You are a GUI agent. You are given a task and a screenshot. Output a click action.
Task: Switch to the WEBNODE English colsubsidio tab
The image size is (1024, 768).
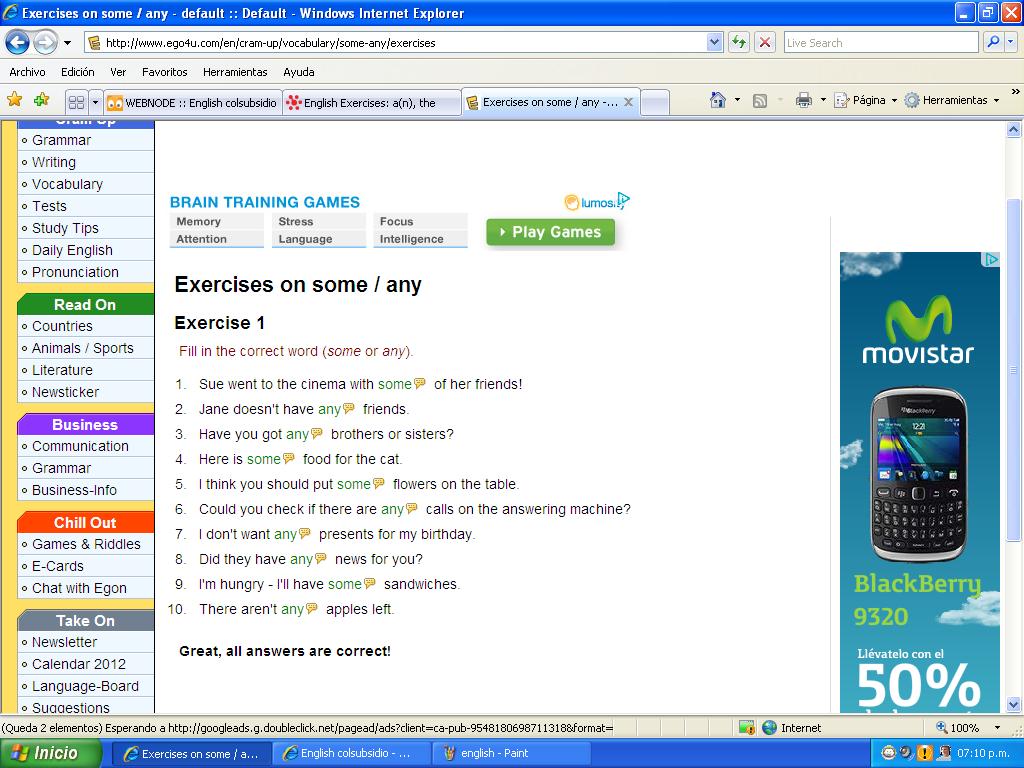click(x=193, y=103)
